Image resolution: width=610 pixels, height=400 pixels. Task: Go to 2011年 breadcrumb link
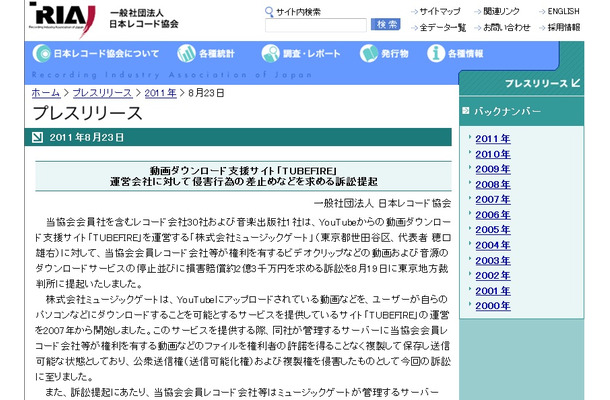point(160,93)
